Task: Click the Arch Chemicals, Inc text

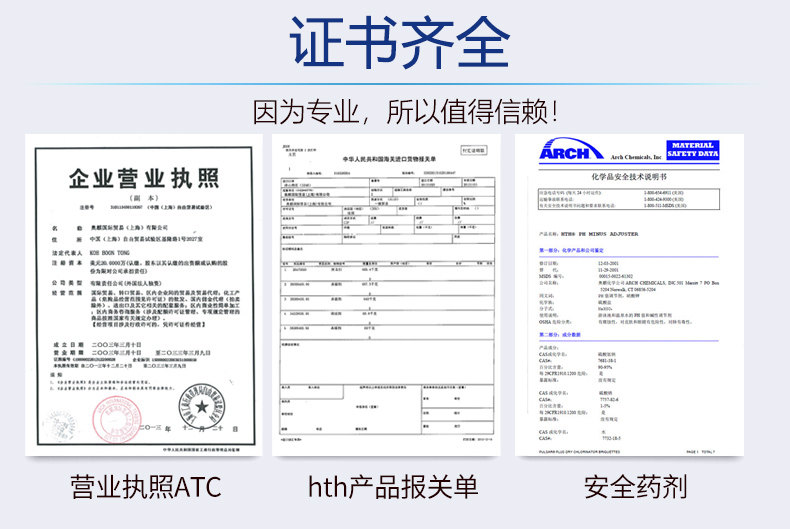Action: (636, 157)
